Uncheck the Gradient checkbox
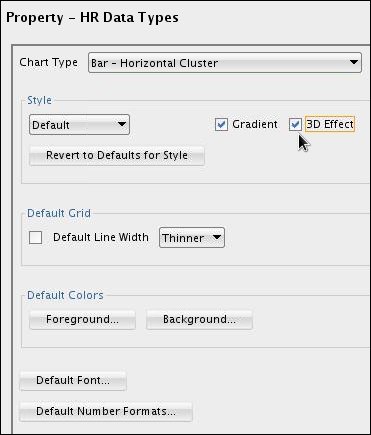Screen dimensions: 371x435 [221, 124]
